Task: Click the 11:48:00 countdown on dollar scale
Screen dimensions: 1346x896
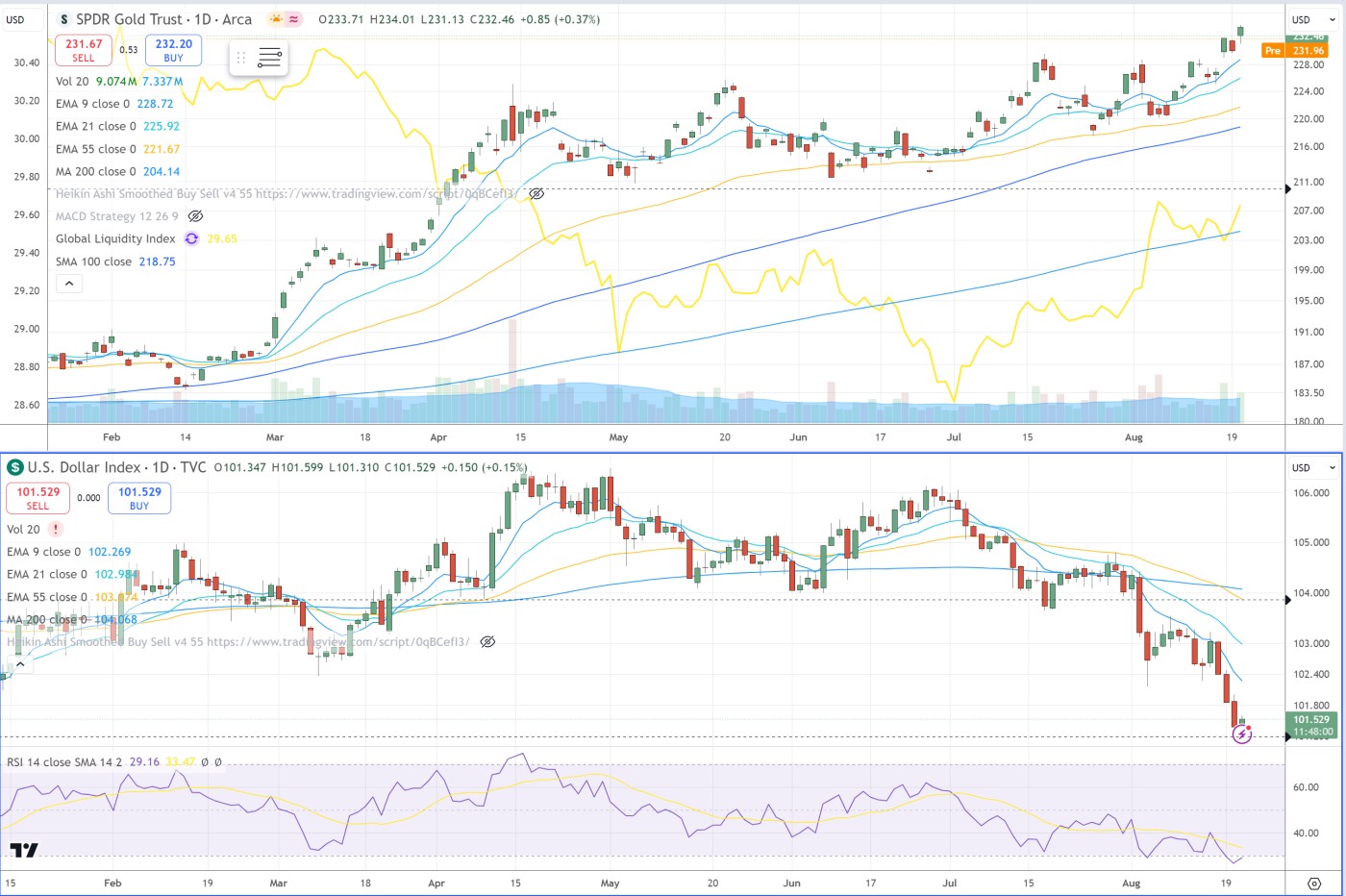Action: point(1312,732)
